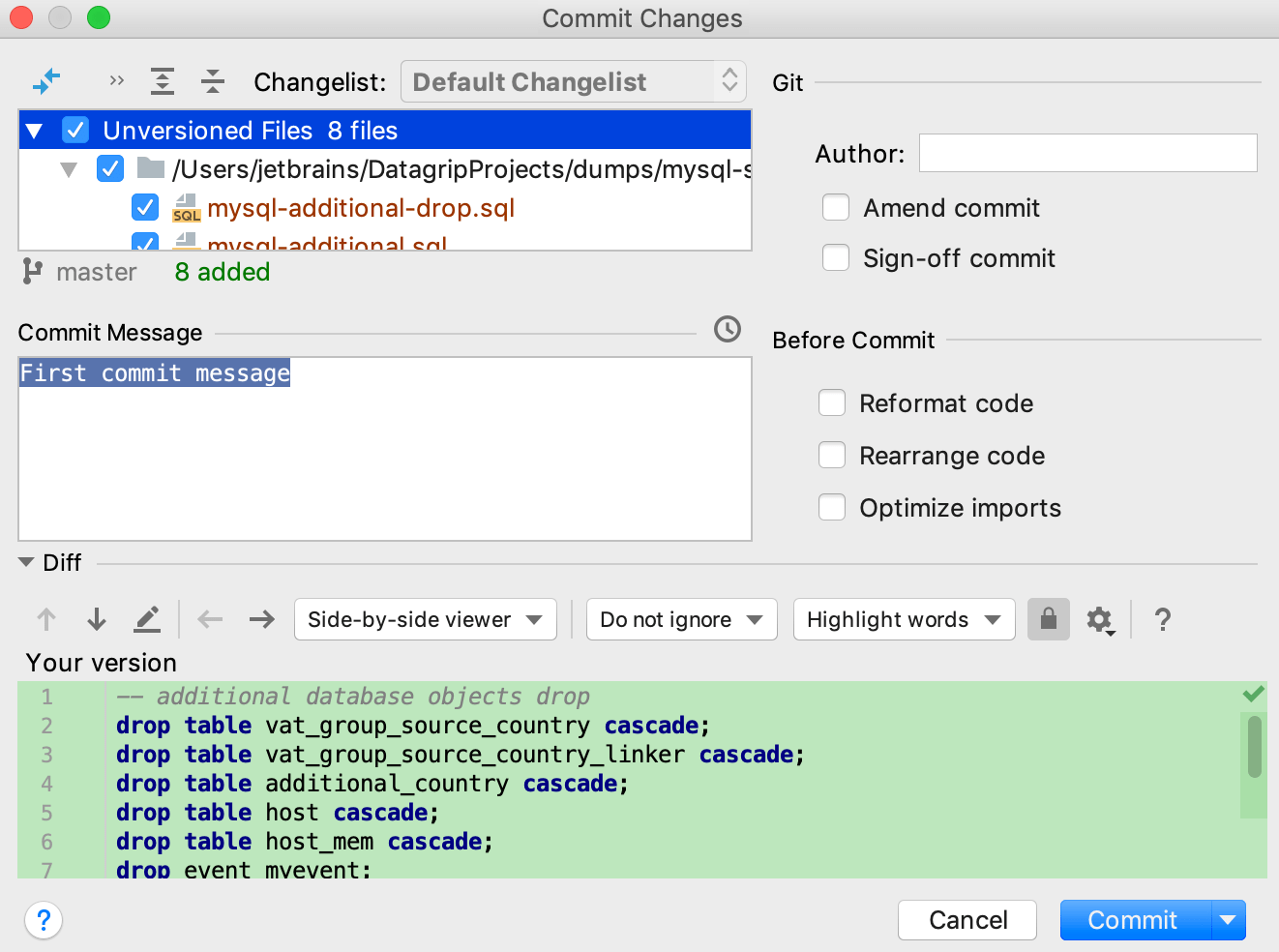Click the green macOS zoom button

coord(99,17)
